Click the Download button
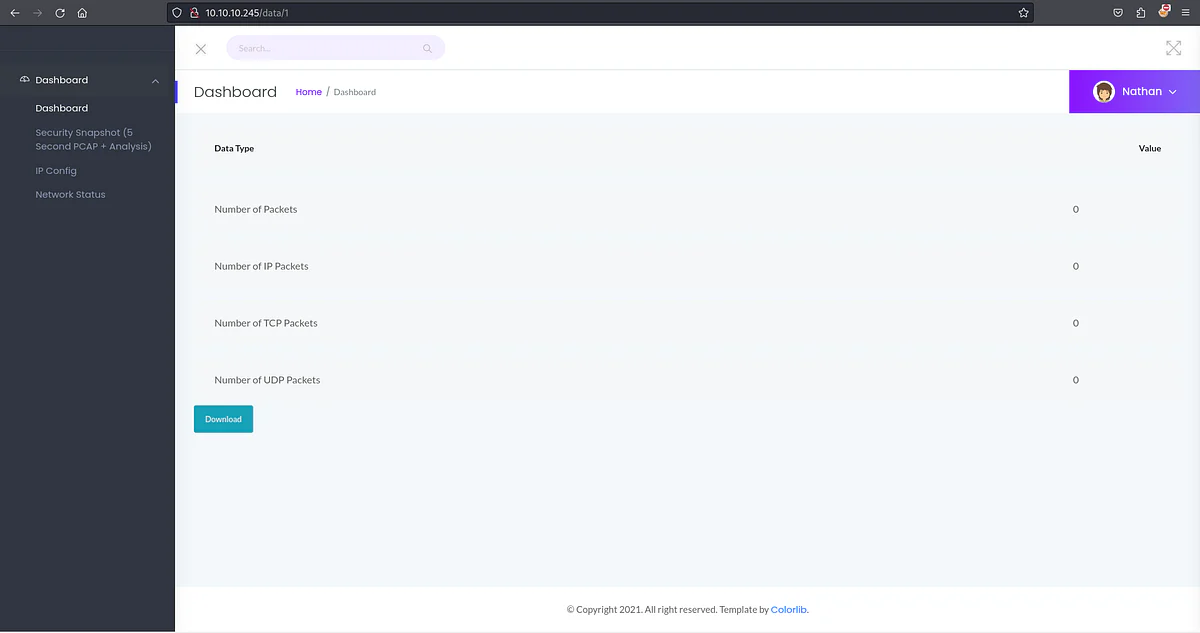This screenshot has height=633, width=1200. pos(223,419)
